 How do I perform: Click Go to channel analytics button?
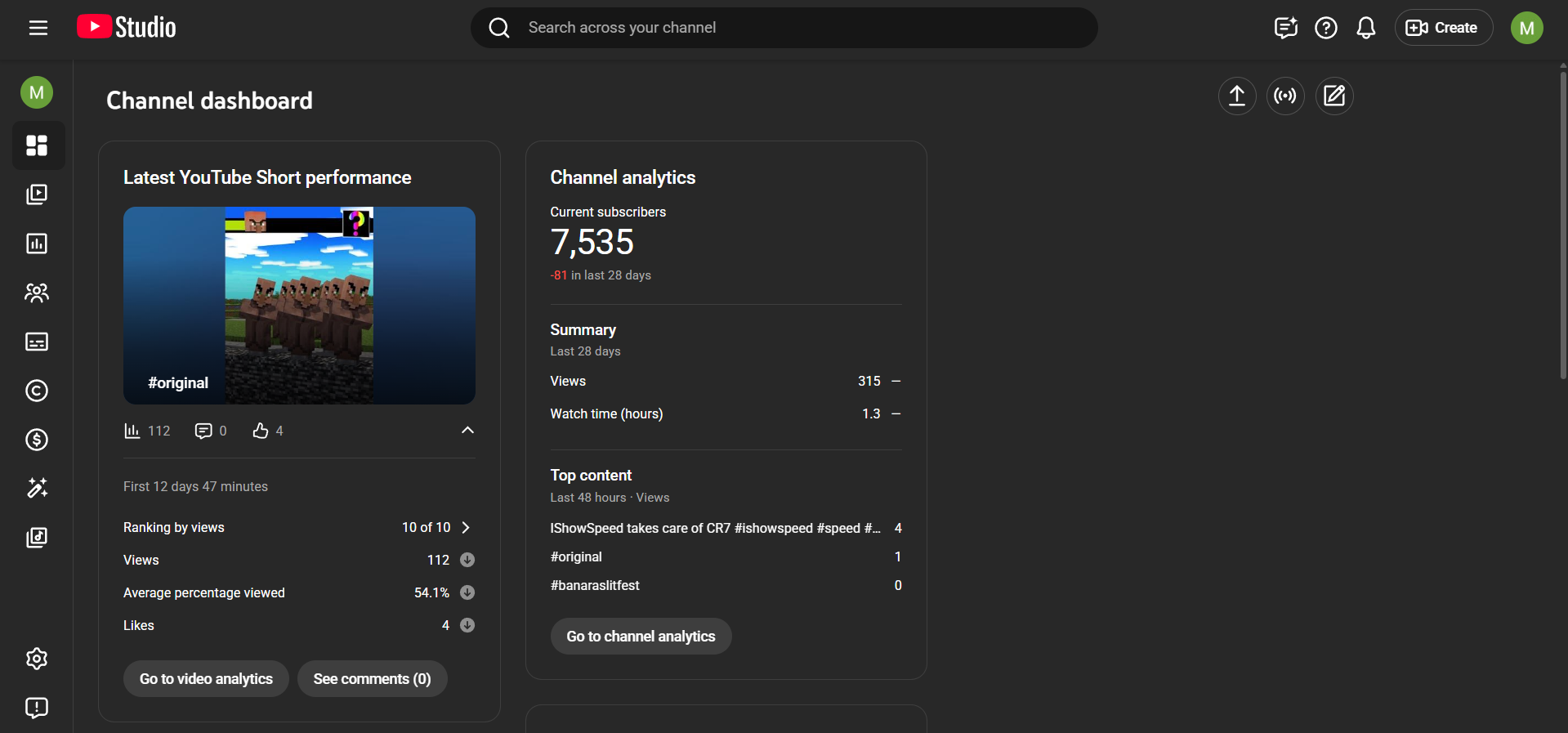(641, 637)
